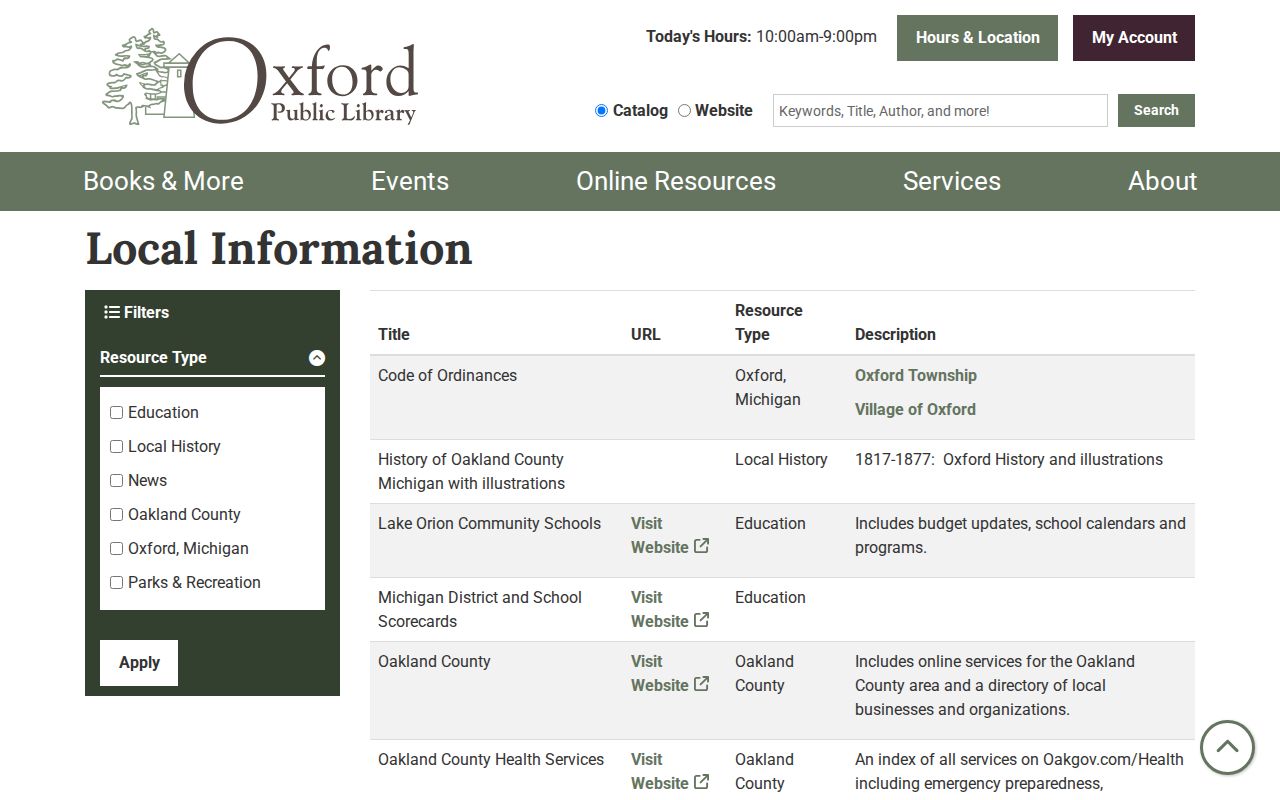This screenshot has height=800, width=1280.
Task: Tick the Parks & Recreation checkbox
Action: click(116, 583)
